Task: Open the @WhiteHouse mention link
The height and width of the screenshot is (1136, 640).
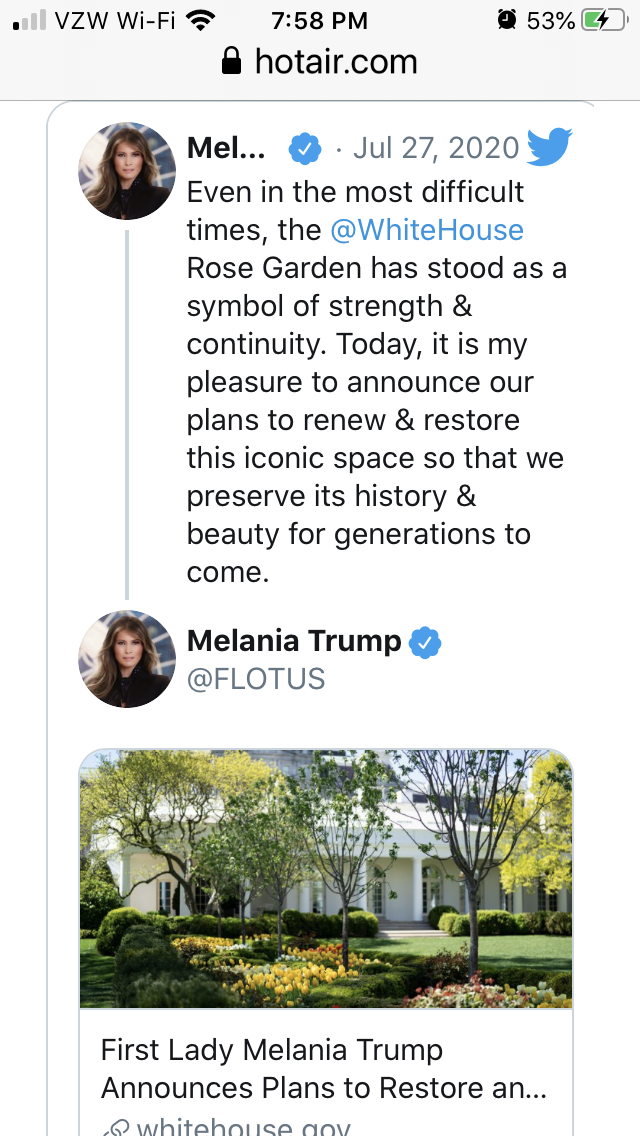Action: pos(427,230)
